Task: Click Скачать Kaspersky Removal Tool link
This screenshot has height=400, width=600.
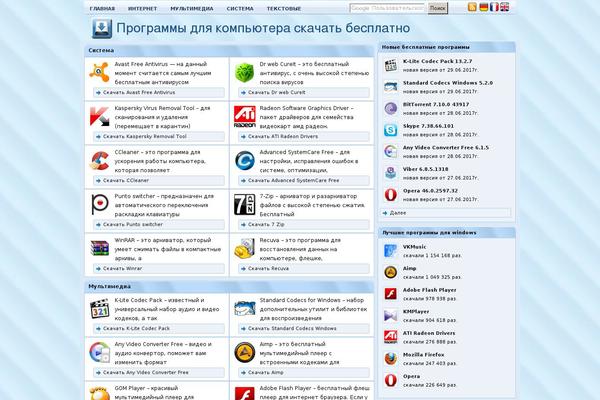Action: (158, 137)
